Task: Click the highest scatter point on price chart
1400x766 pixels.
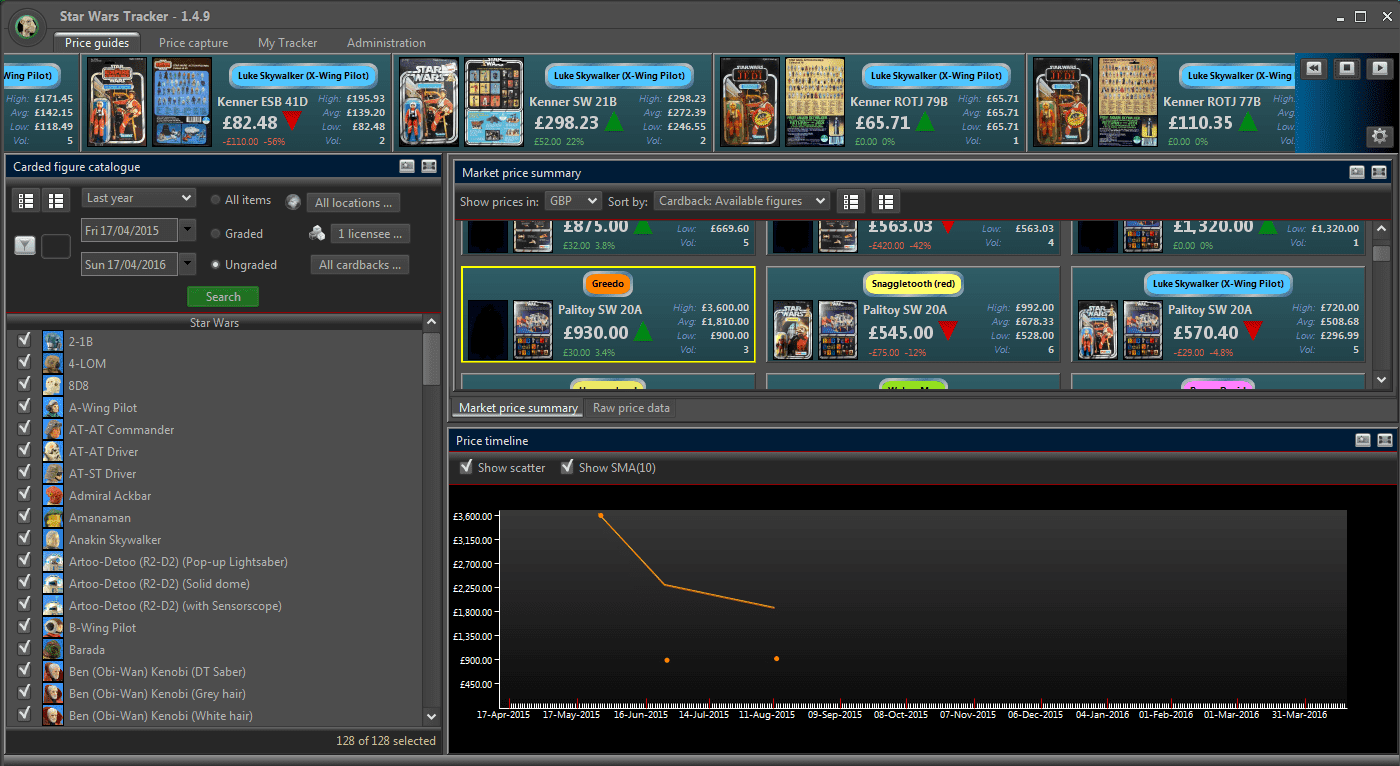Action: (600, 515)
